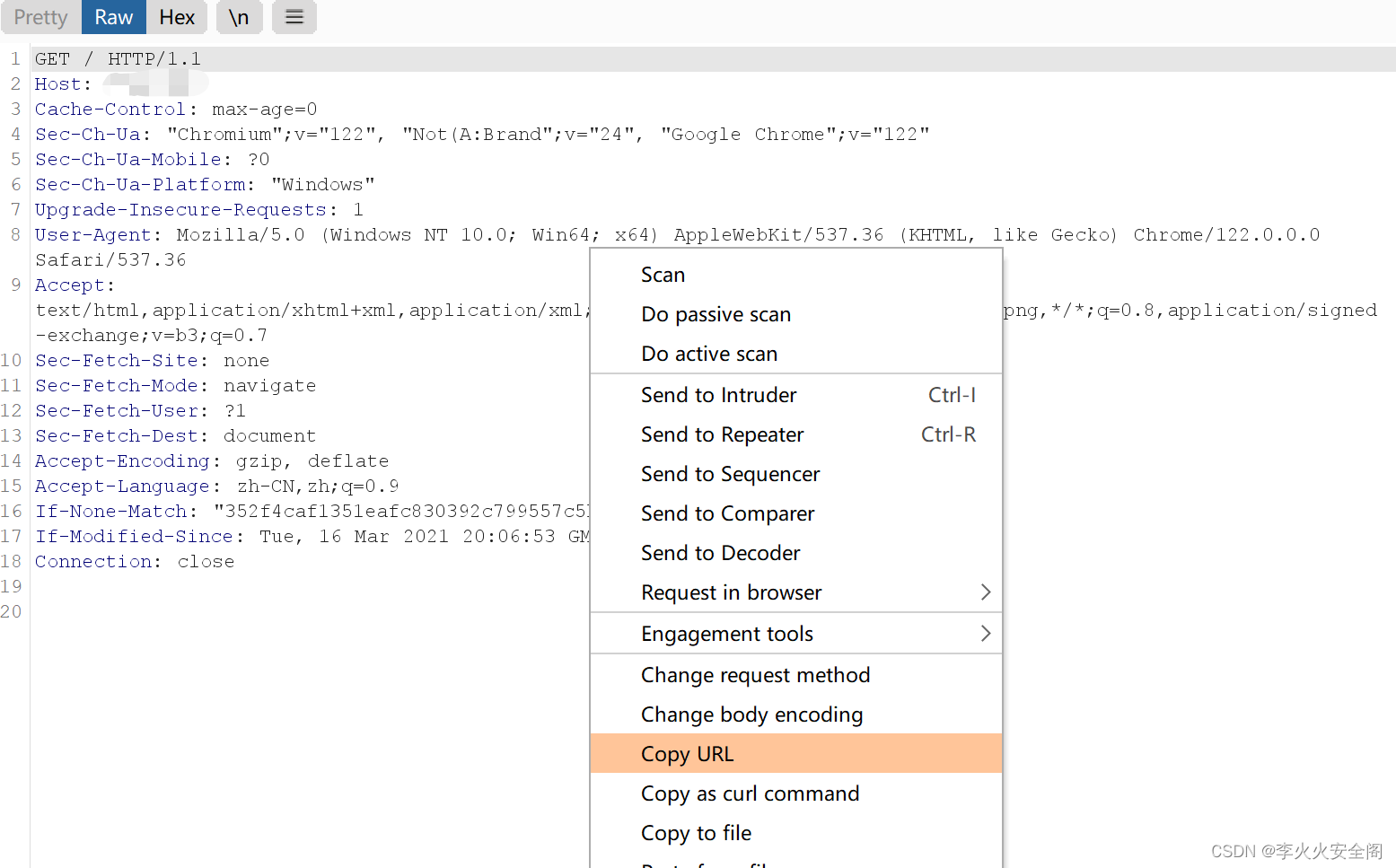Click the User-Agent header name
The height and width of the screenshot is (868, 1396).
coord(93,235)
